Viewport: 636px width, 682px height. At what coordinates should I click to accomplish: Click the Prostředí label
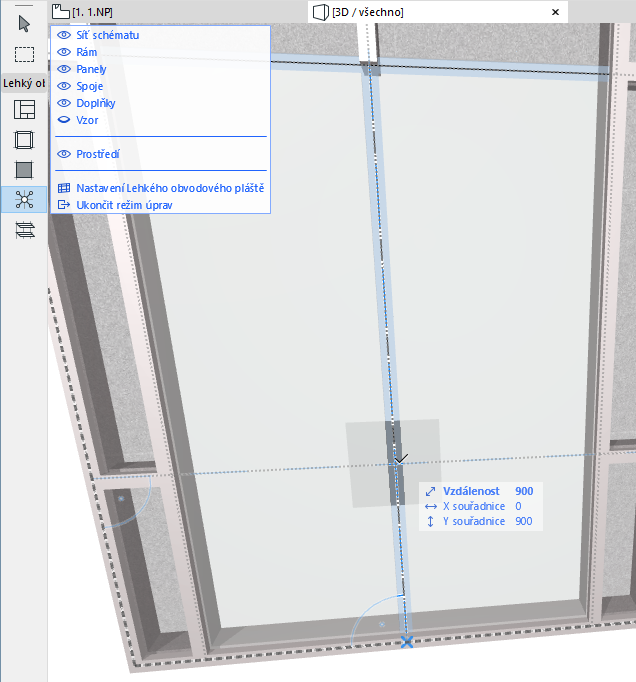pos(98,154)
